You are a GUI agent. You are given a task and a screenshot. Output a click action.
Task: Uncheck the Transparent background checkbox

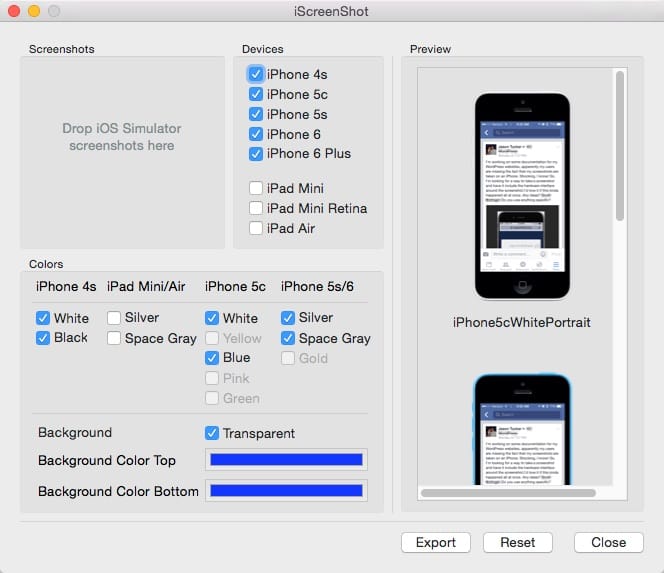pos(212,433)
